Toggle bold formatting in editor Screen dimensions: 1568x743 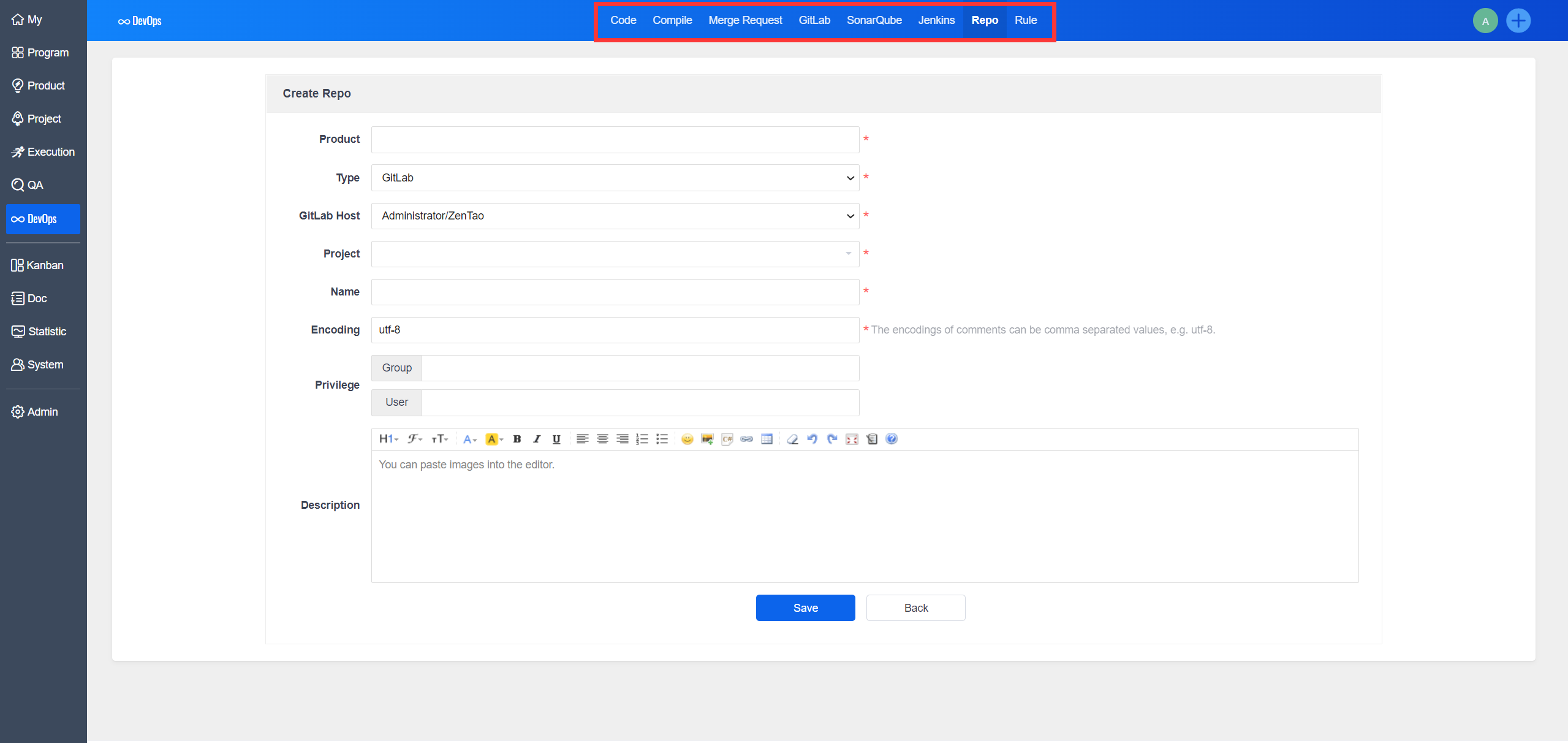[x=517, y=439]
